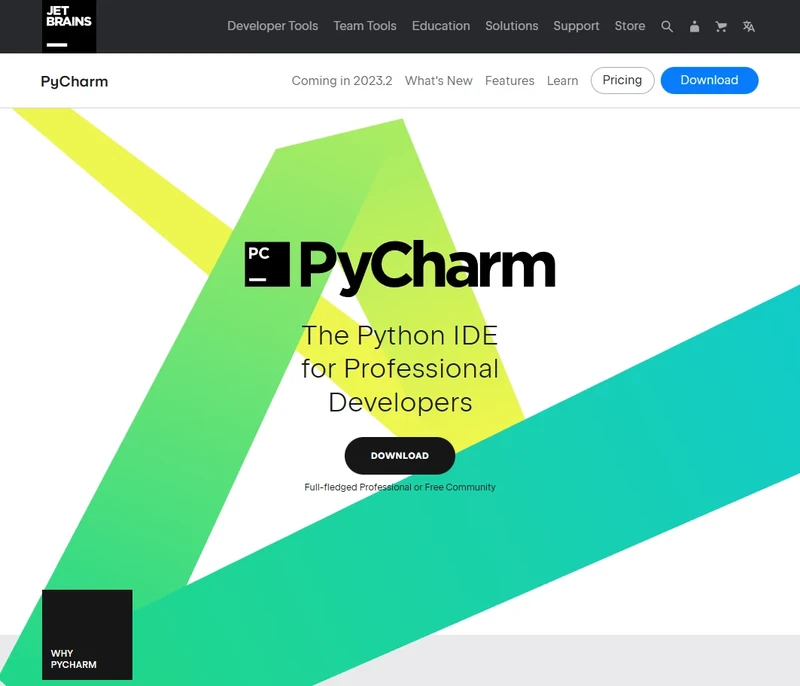Click the account profile icon
Viewport: 800px width, 686px height.
pyautogui.click(x=694, y=27)
